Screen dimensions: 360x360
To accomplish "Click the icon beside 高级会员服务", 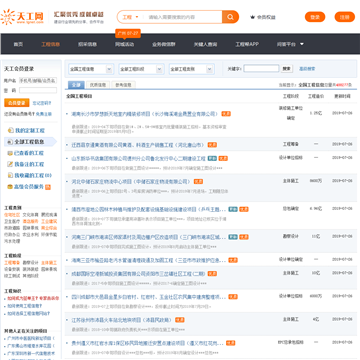I will 10,187.
